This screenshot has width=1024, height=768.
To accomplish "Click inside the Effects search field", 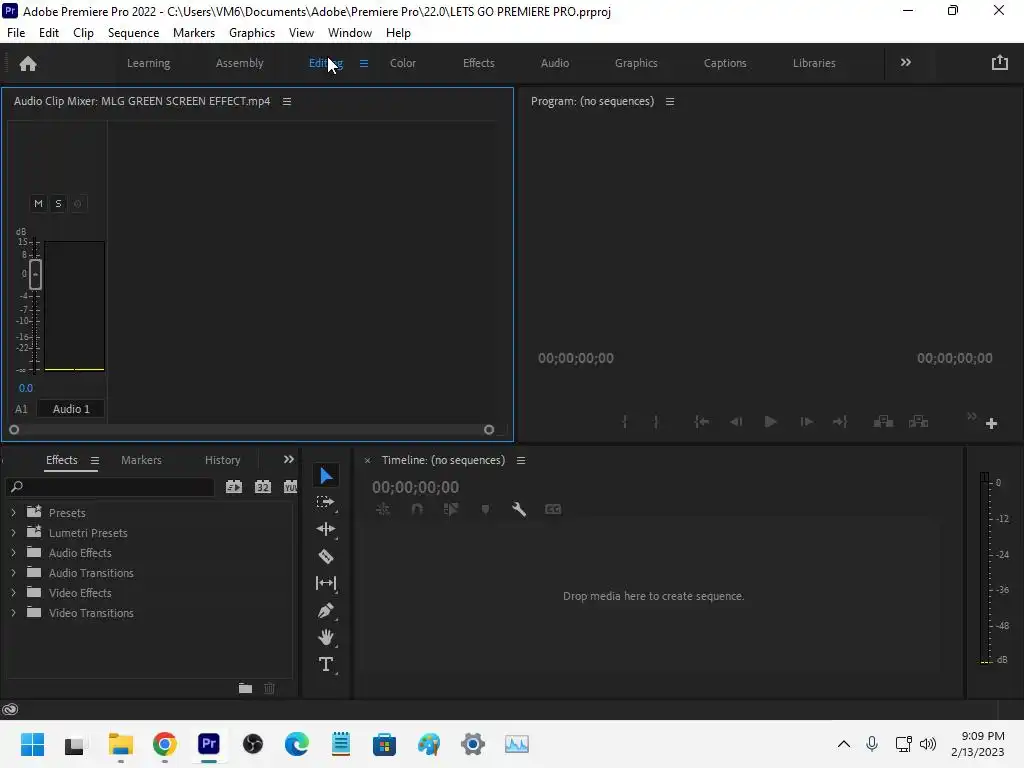I will pyautogui.click(x=110, y=487).
